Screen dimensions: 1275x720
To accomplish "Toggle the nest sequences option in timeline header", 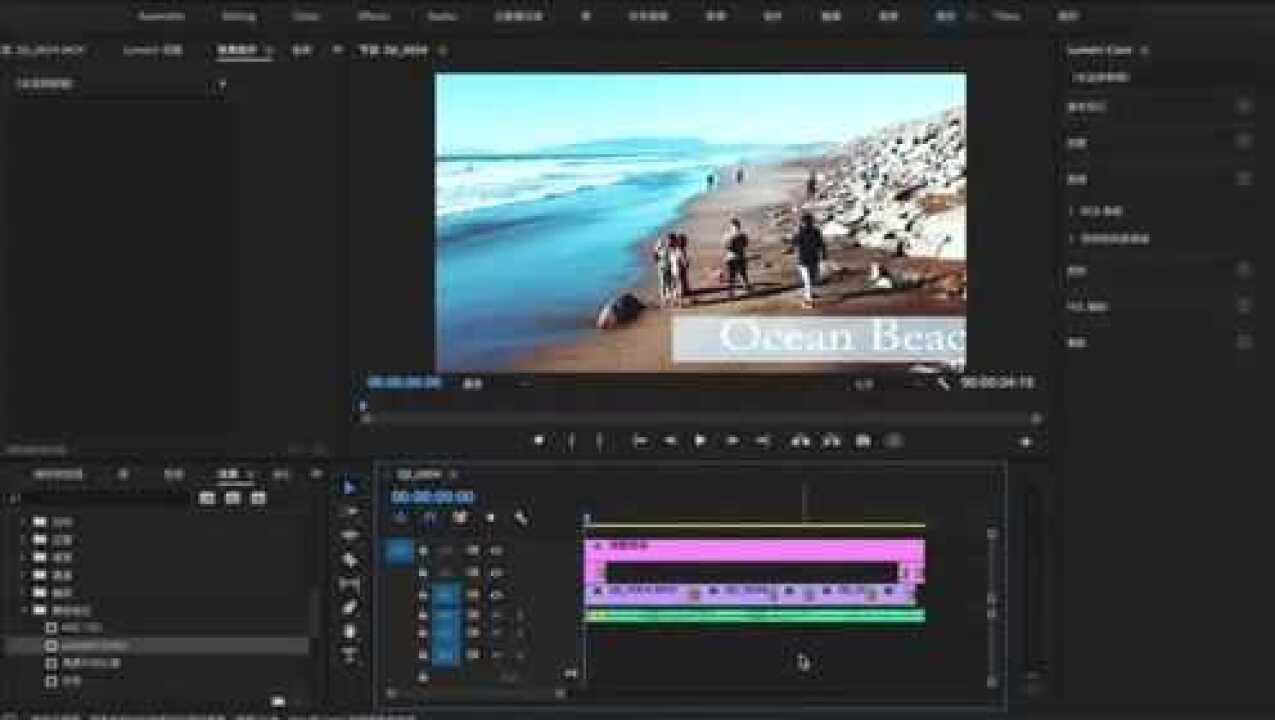I will point(400,518).
